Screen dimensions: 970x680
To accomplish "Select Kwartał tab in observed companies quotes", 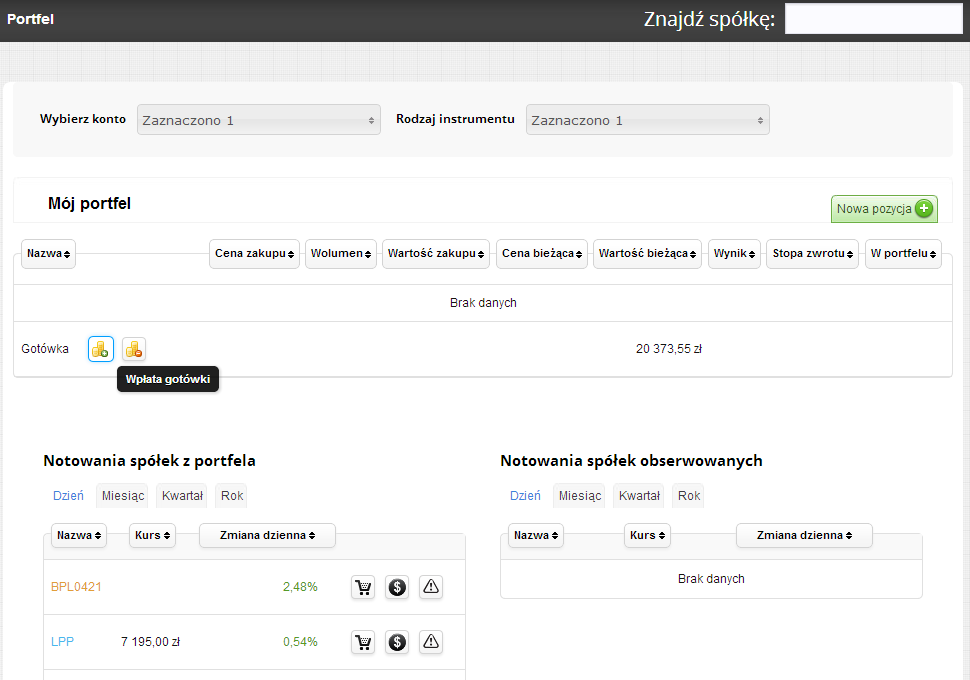I will coord(639,496).
